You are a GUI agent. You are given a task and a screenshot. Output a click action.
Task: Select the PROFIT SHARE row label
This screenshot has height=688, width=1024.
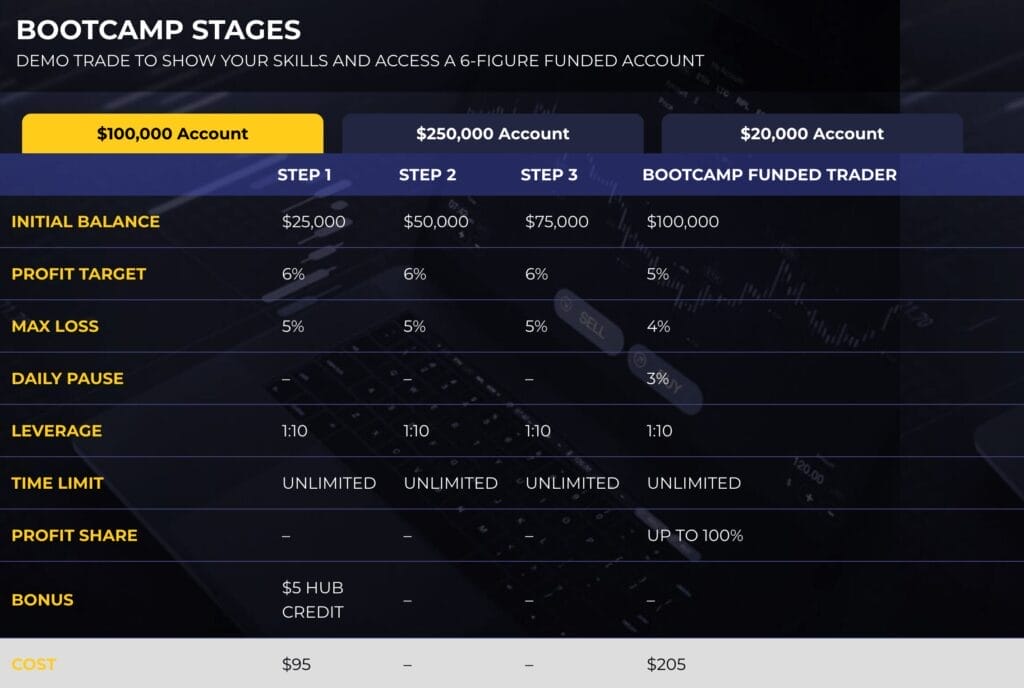[x=74, y=535]
